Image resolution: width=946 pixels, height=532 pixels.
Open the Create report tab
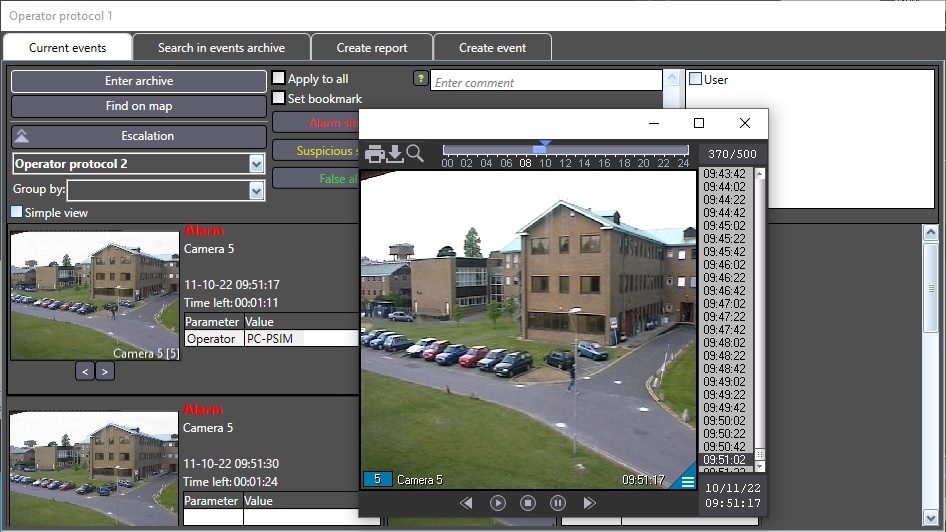tap(372, 47)
